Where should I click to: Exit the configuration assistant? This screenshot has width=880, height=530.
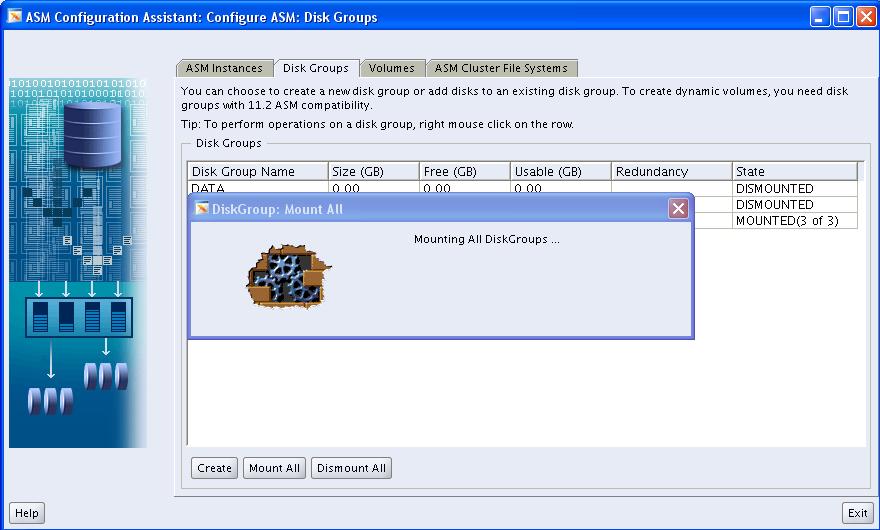click(857, 513)
